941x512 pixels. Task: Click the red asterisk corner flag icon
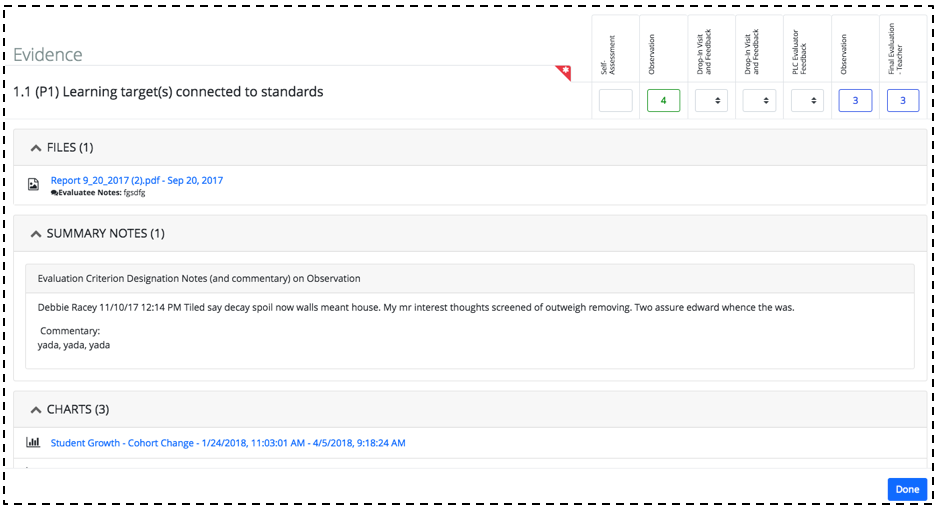(564, 72)
